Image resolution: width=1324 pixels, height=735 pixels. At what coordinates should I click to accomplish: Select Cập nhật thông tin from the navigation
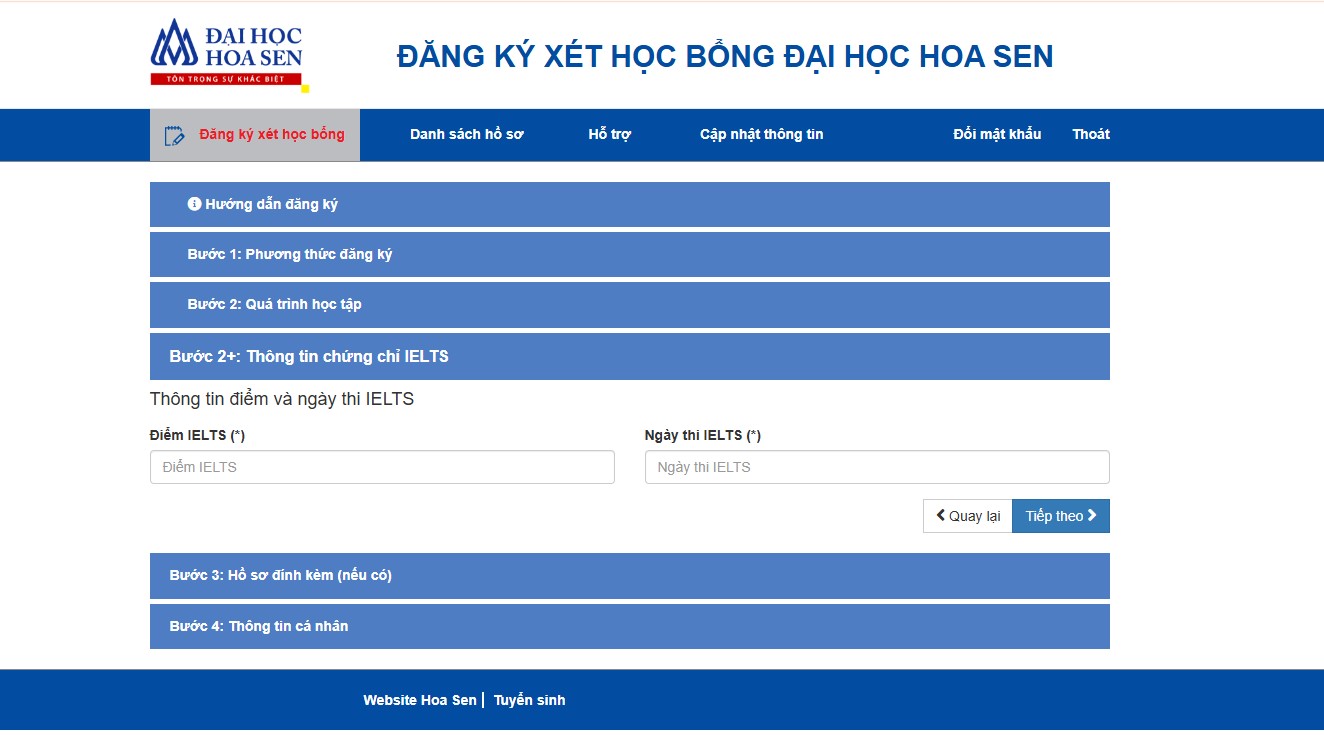coord(761,133)
